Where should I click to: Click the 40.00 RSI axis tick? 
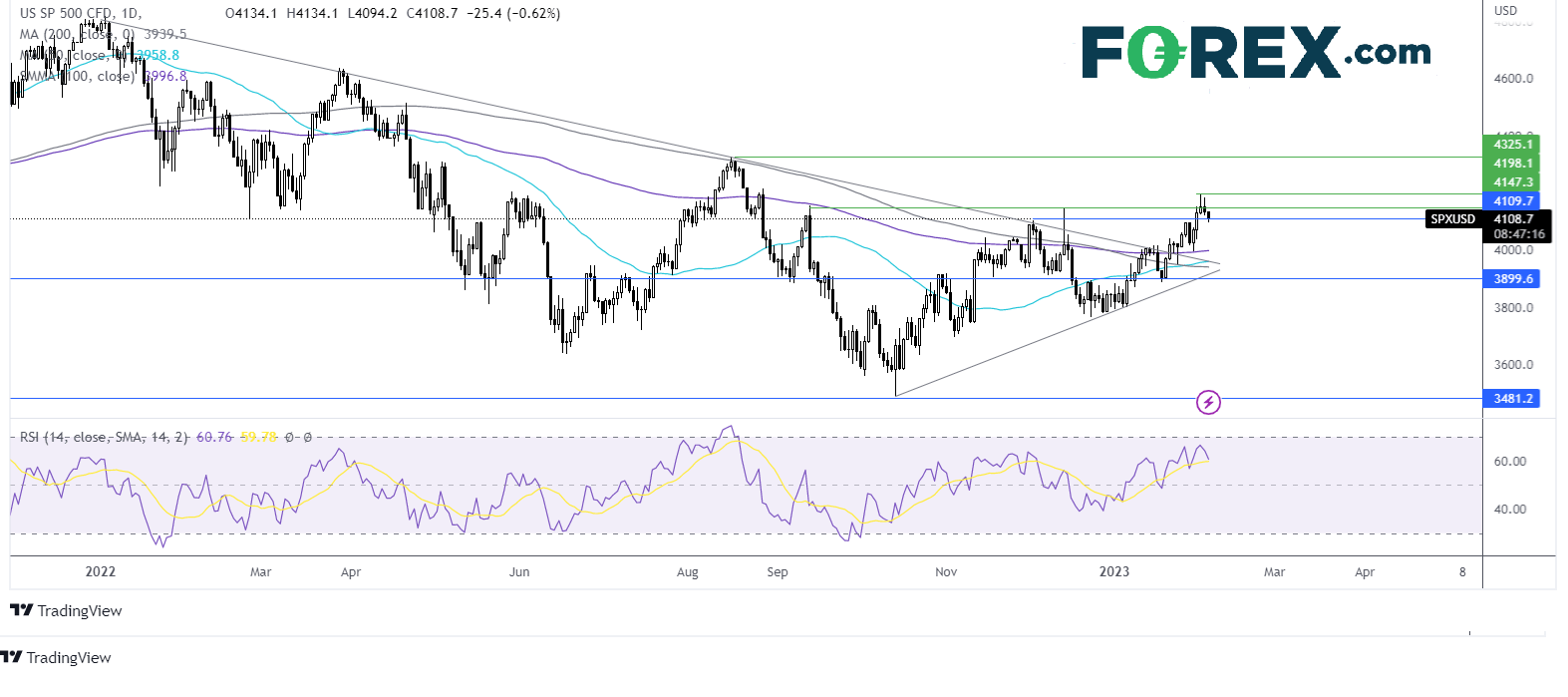click(x=1510, y=510)
